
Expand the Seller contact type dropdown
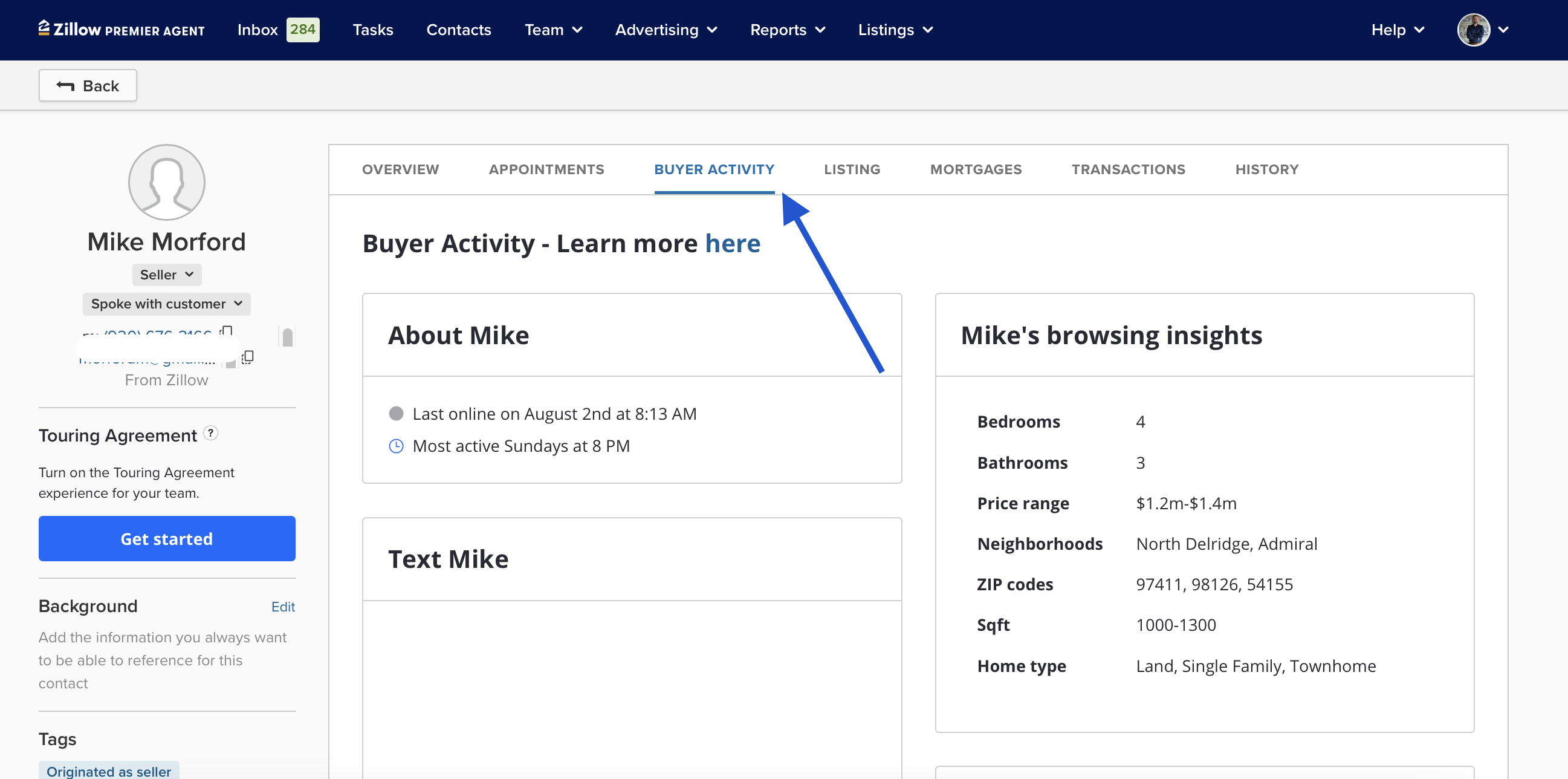pos(166,275)
